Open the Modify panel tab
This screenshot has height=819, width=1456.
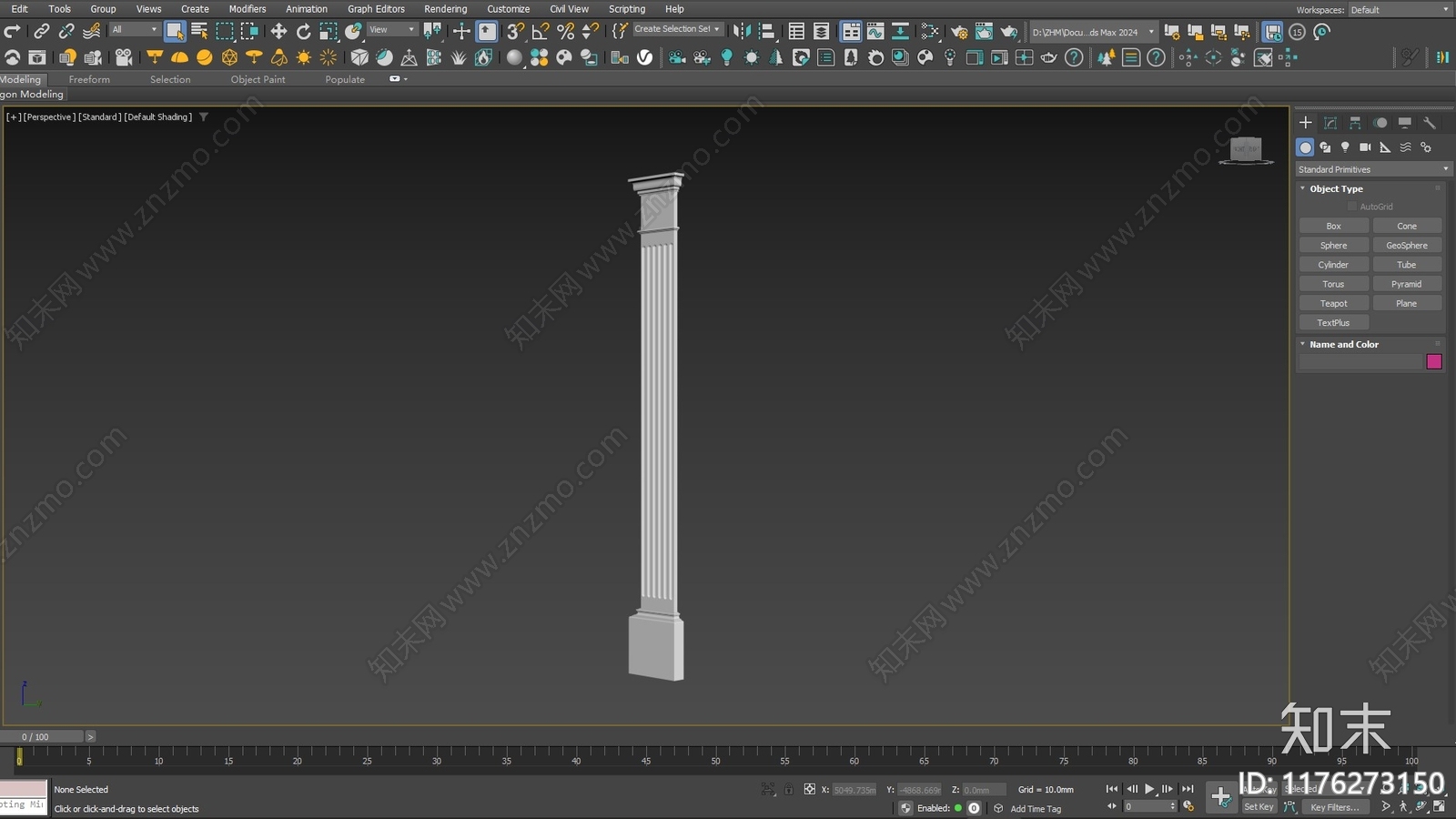click(x=1330, y=123)
